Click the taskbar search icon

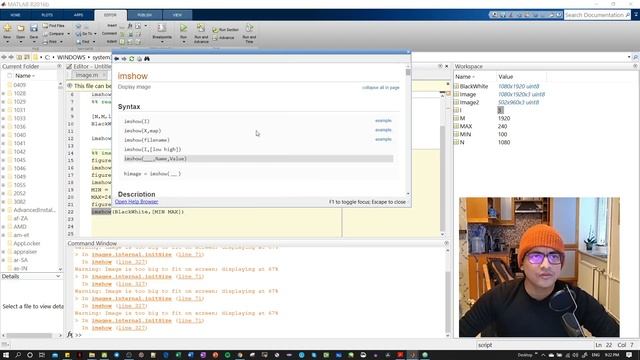click(18, 355)
